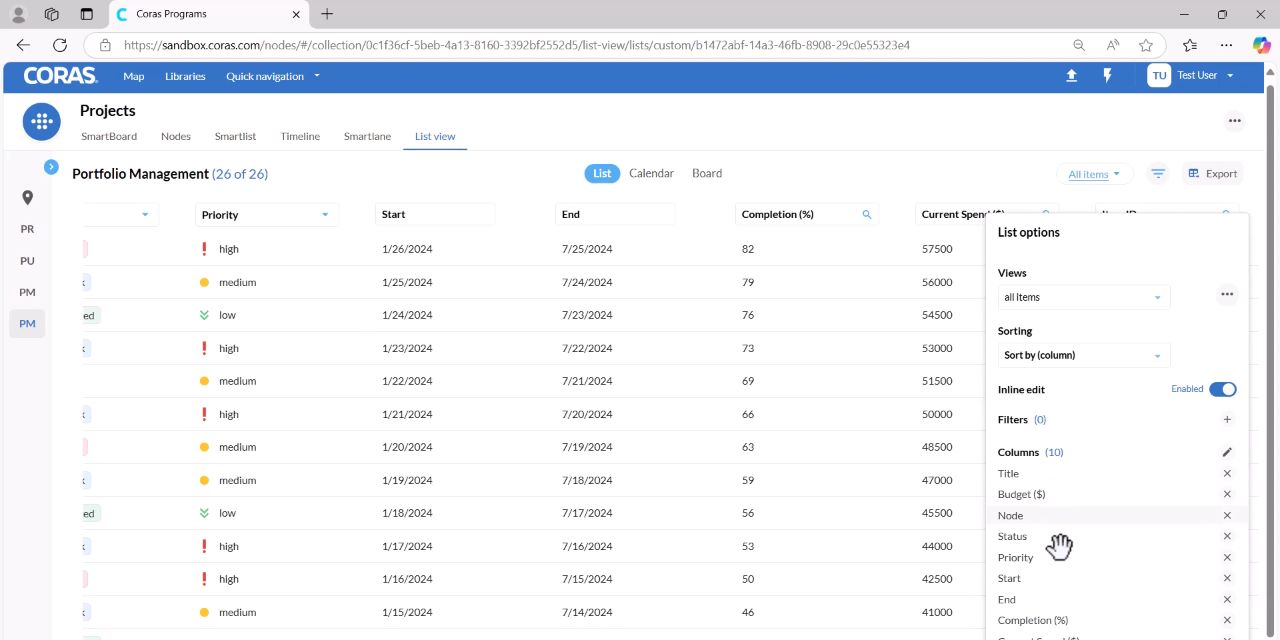Image resolution: width=1280 pixels, height=640 pixels.
Task: Expand the left sidebar with arrow
Action: pyautogui.click(x=51, y=167)
